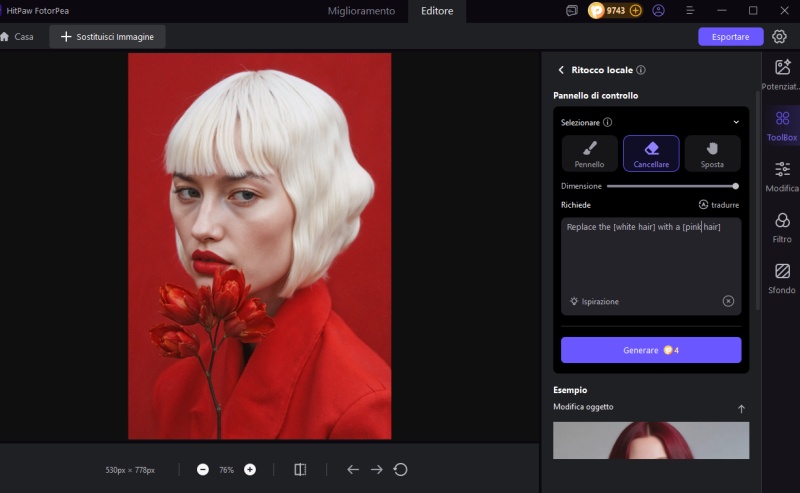800x493 pixels.
Task: Click the undo left arrow
Action: coord(352,469)
